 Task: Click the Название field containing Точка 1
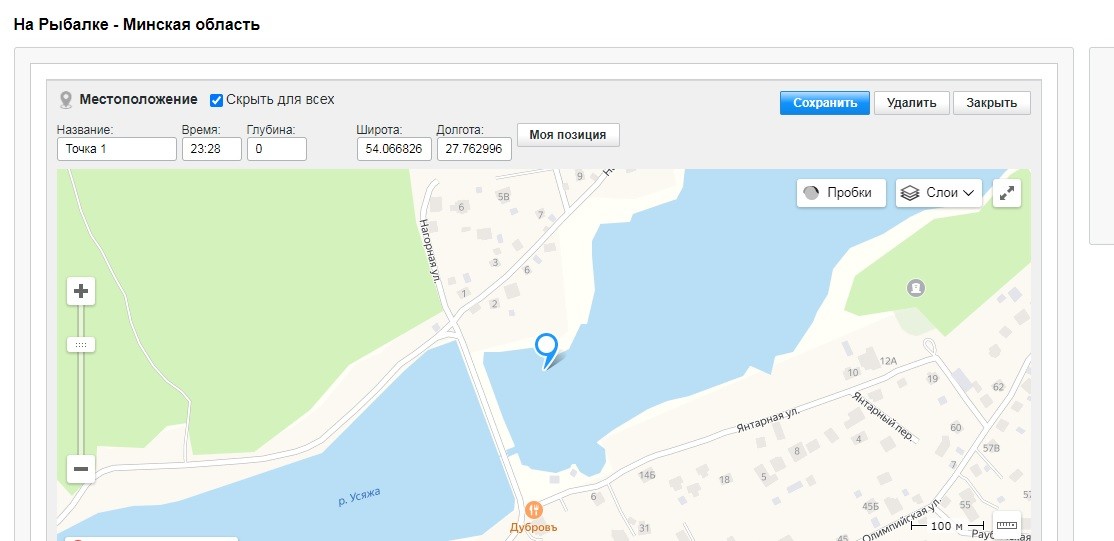[x=116, y=149]
